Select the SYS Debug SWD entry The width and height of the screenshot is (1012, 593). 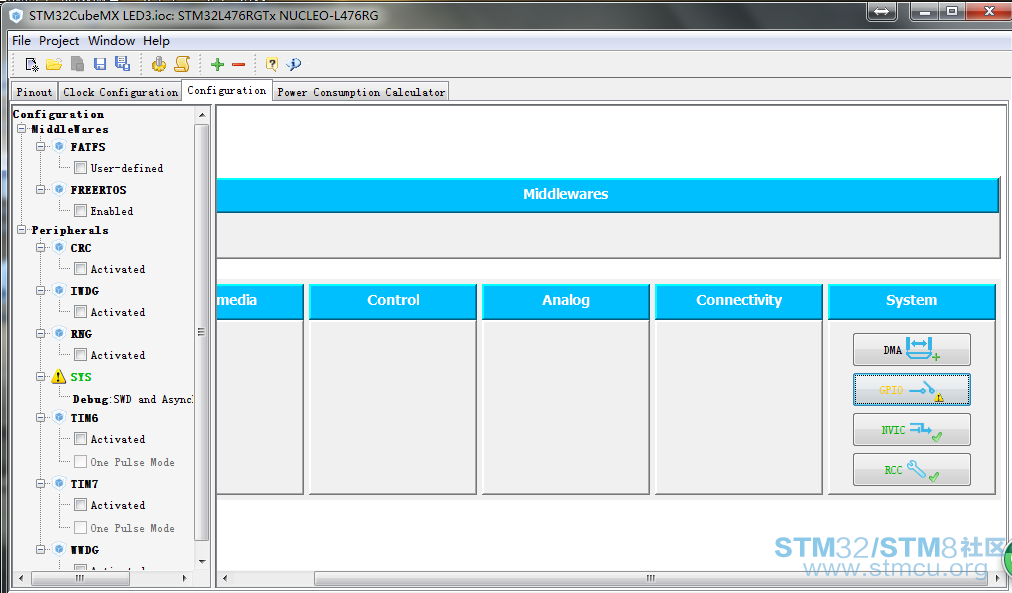tap(132, 399)
